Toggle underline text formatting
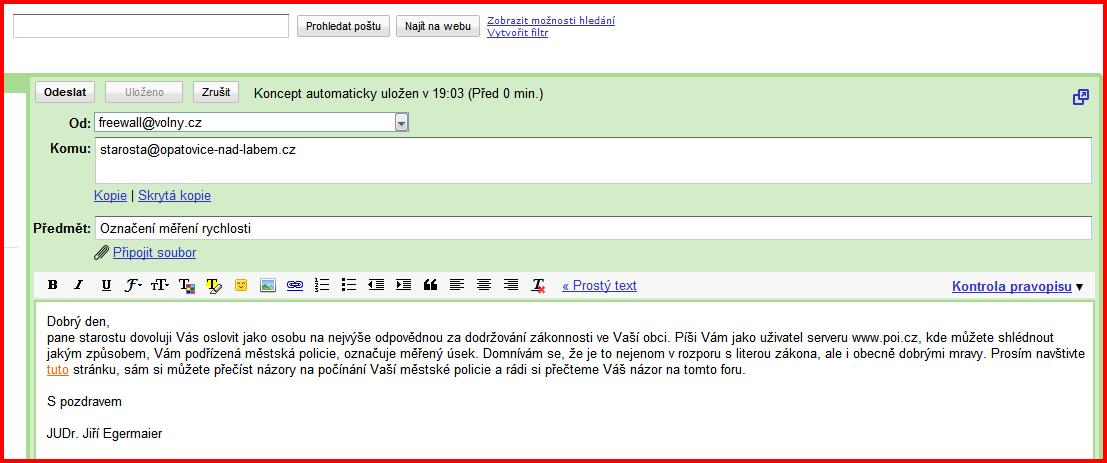 point(106,286)
